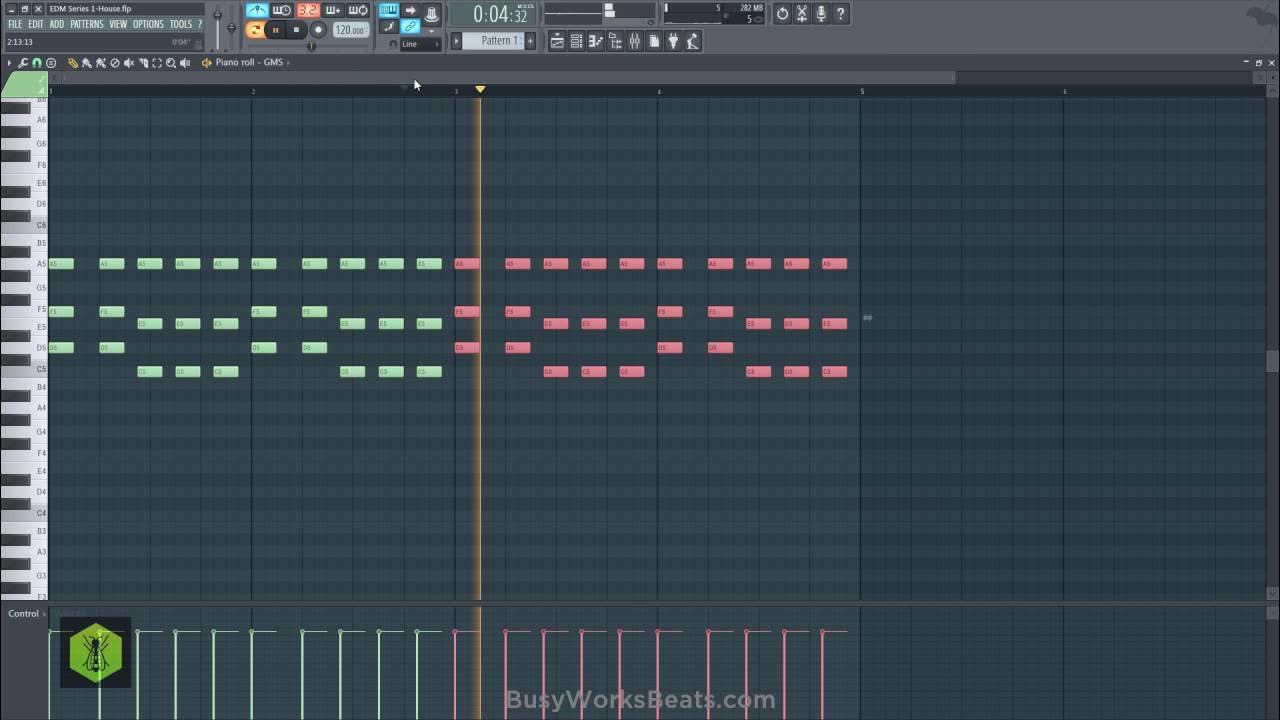Image resolution: width=1280 pixels, height=720 pixels.
Task: Open the Playlist view
Action: 557,41
